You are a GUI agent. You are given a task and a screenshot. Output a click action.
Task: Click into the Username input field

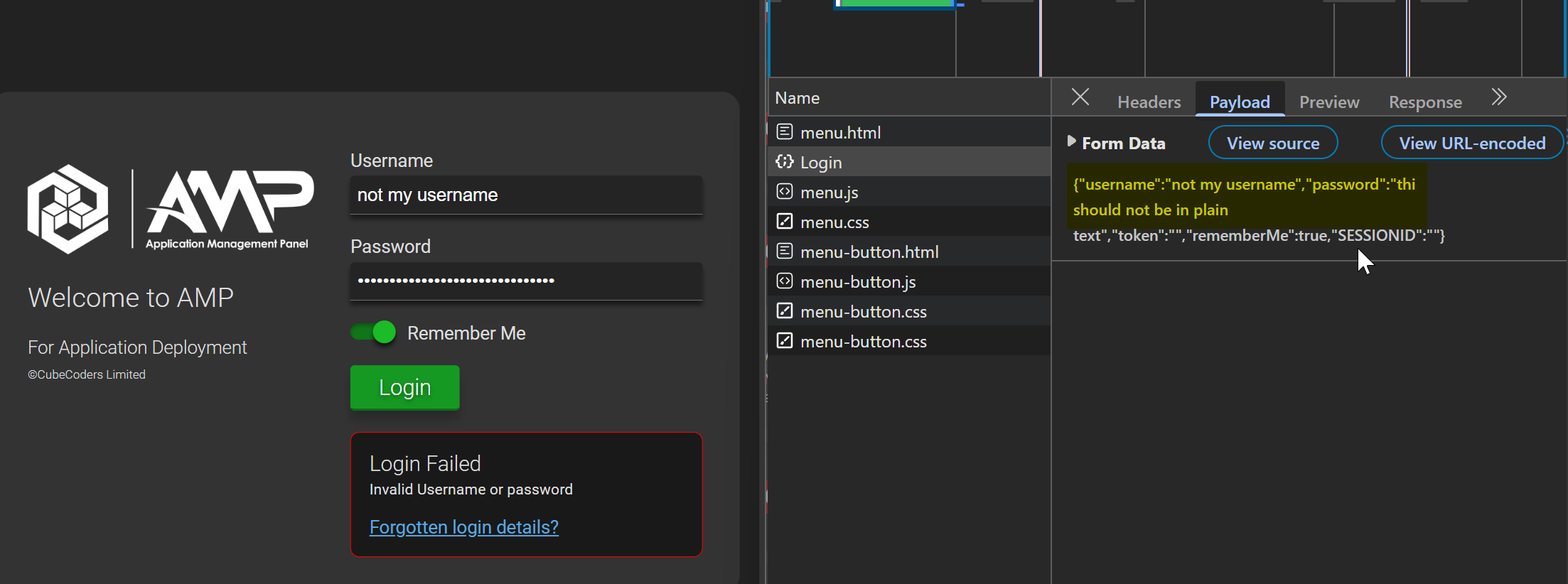pyautogui.click(x=526, y=195)
